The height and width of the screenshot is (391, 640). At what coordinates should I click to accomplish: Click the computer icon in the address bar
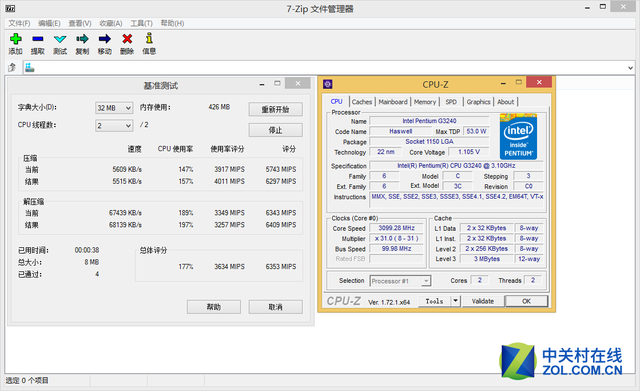tap(29, 68)
